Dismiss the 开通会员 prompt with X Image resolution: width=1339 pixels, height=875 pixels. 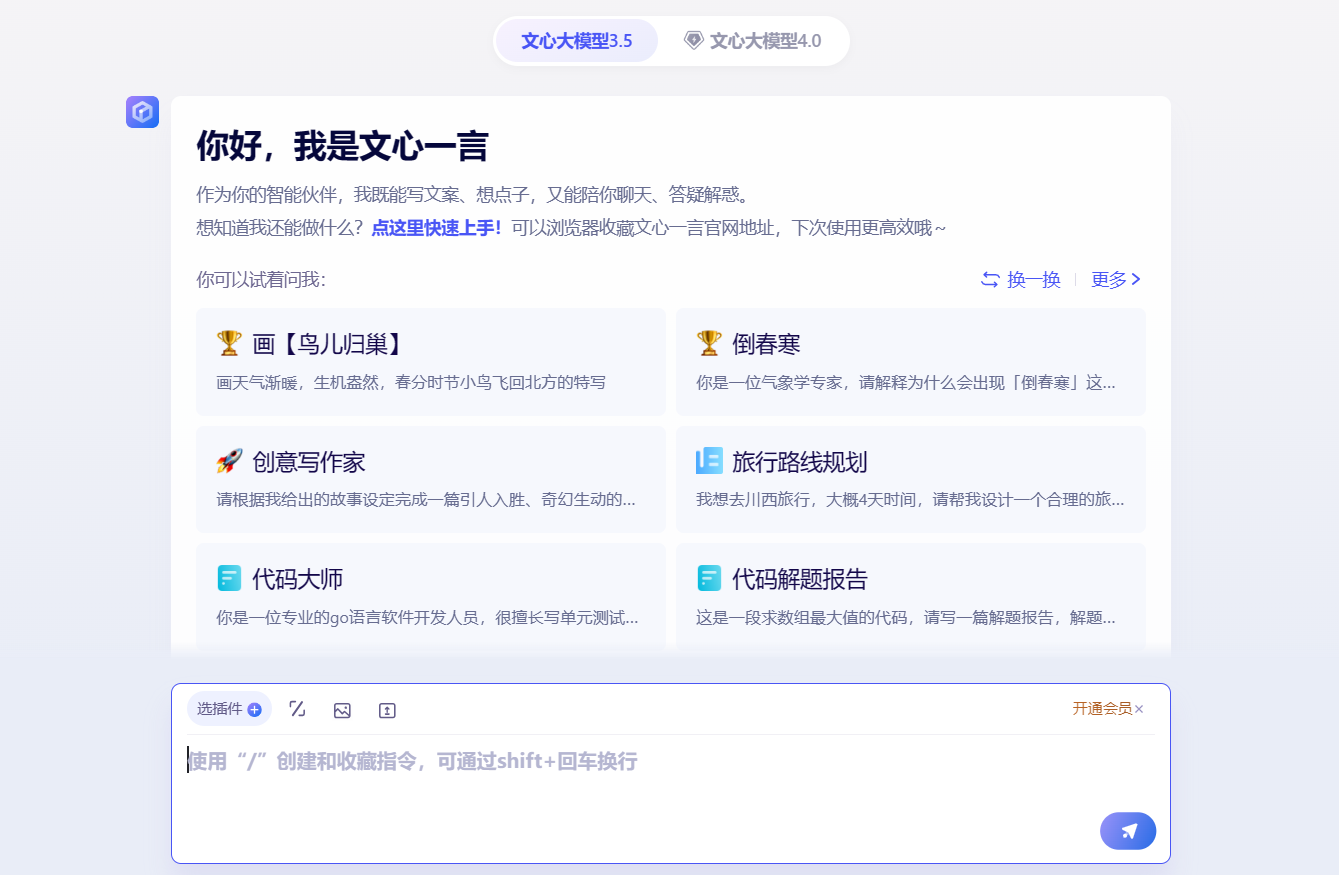click(x=1139, y=709)
